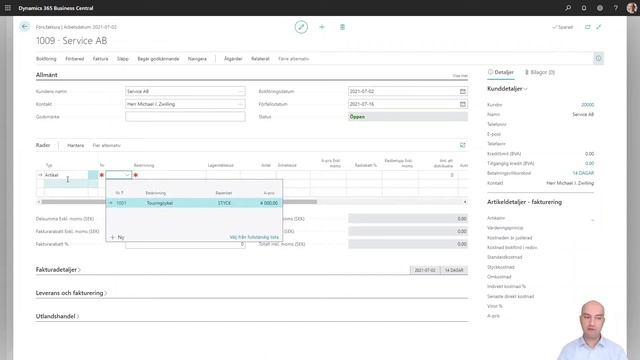Viewport: 640px width, 360px height.
Task: Click the 2021-07-02 summary in Fakturadetaljer
Action: click(425, 270)
